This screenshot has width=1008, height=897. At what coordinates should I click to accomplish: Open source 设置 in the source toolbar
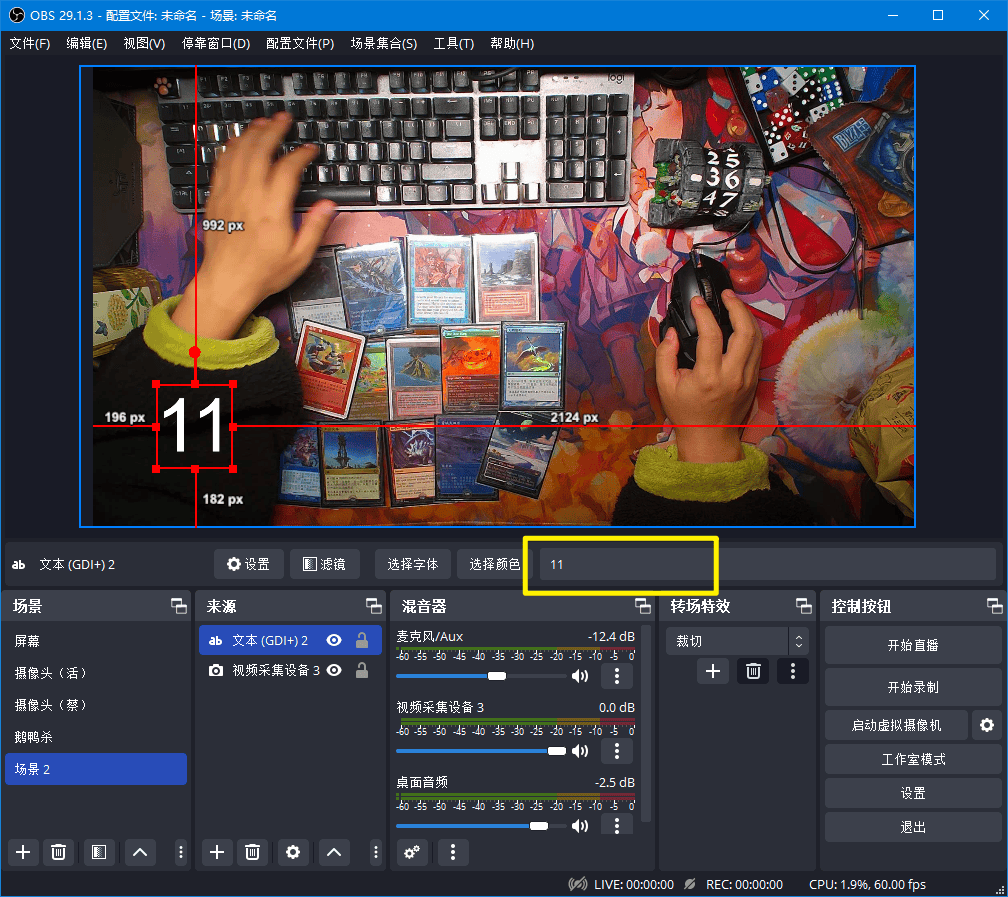tap(249, 564)
